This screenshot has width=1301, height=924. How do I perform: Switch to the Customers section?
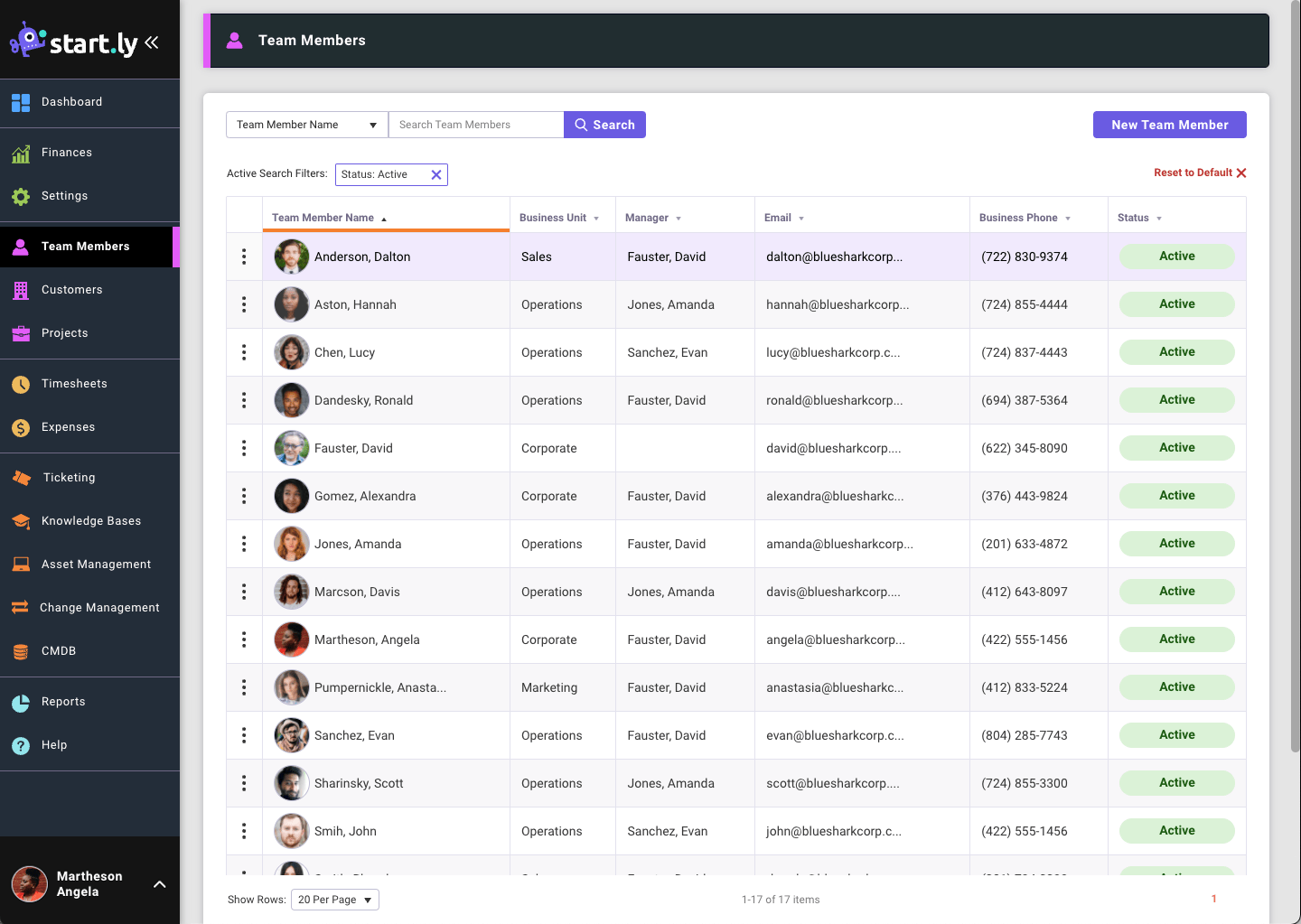point(71,289)
